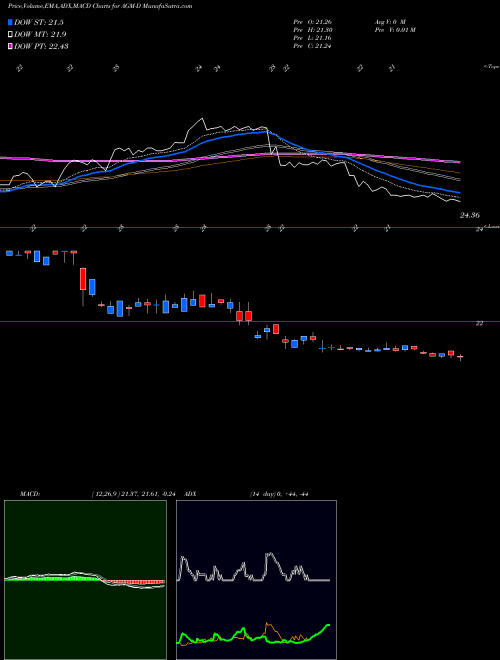500x660 pixels.
Task: Click the Pre L: 21.16 value
Action: 312,38
